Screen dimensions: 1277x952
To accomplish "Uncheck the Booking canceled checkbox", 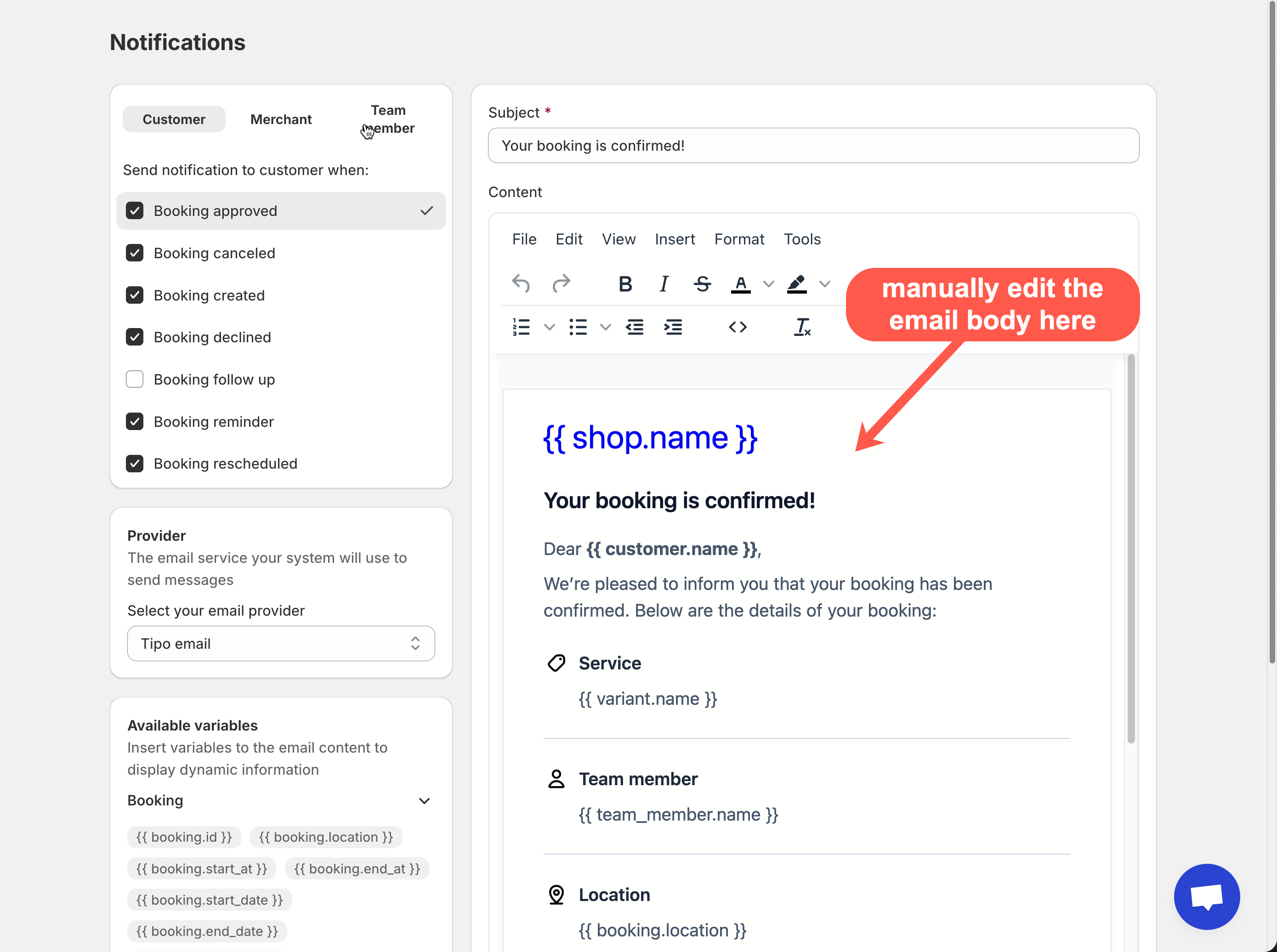I will click(x=135, y=253).
